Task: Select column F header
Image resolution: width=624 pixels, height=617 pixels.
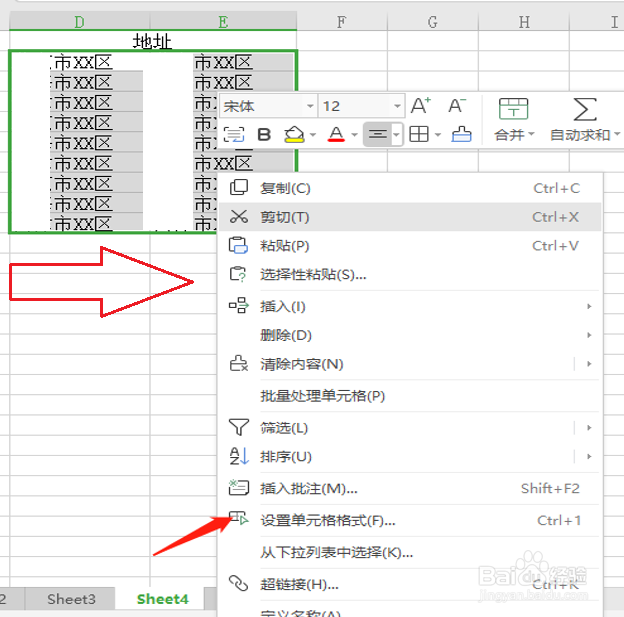Action: 341,21
